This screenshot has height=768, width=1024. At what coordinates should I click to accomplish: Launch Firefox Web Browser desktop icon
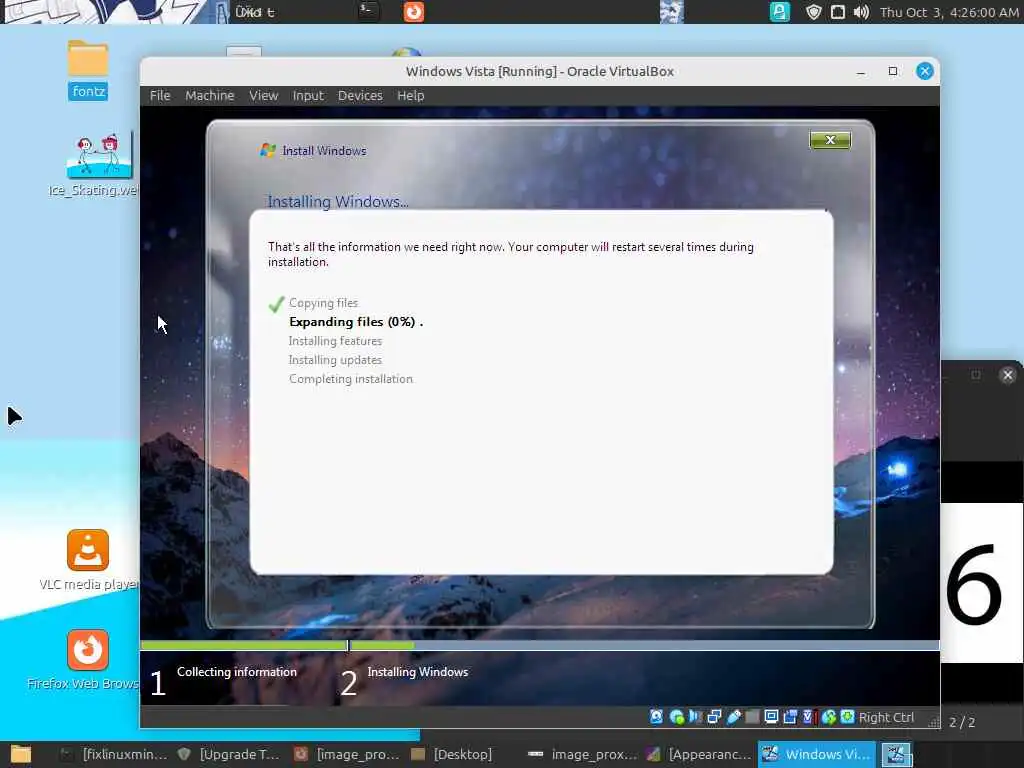tap(88, 660)
